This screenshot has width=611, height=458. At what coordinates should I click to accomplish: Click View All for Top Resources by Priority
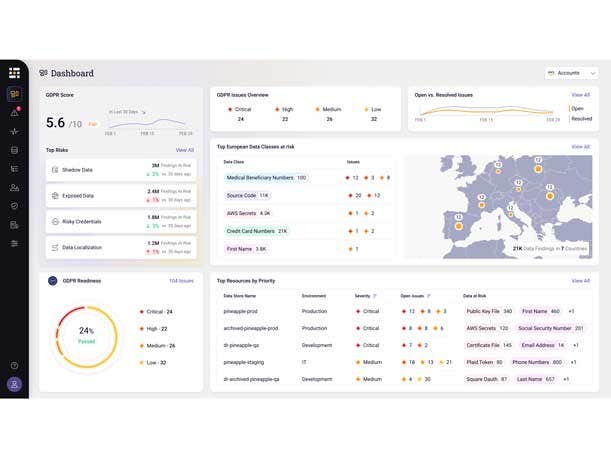(x=580, y=281)
